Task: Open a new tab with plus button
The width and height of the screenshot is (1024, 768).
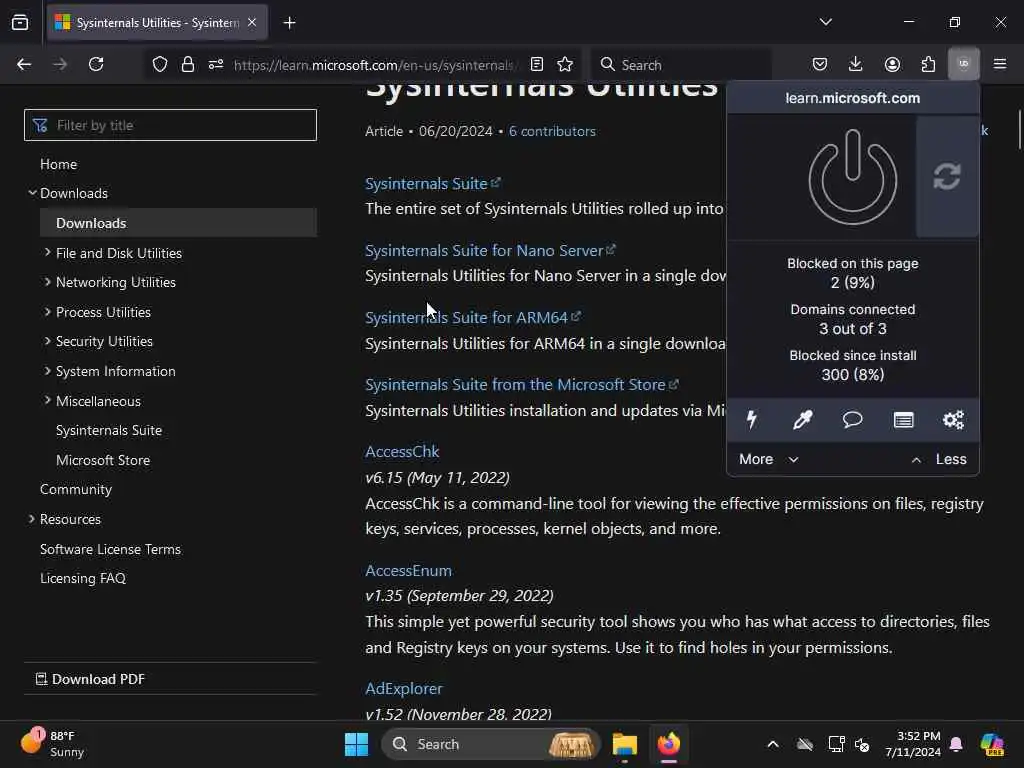Action: pos(289,23)
